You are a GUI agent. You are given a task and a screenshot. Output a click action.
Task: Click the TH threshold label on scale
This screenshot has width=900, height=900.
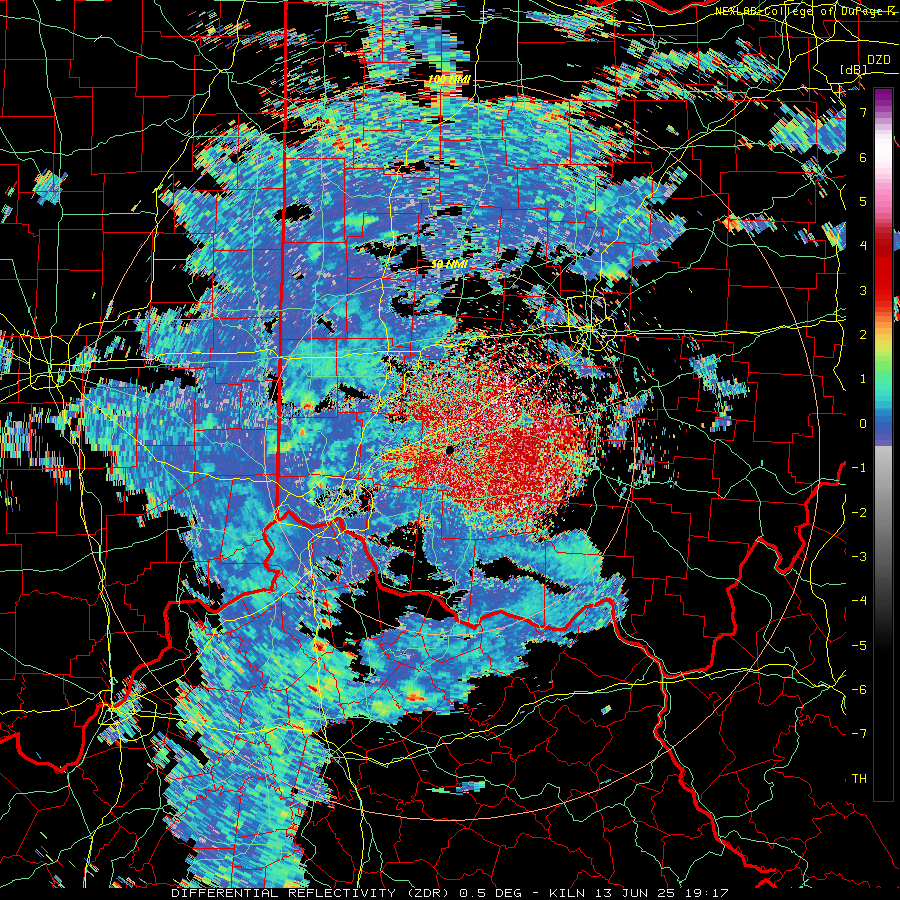(x=859, y=779)
